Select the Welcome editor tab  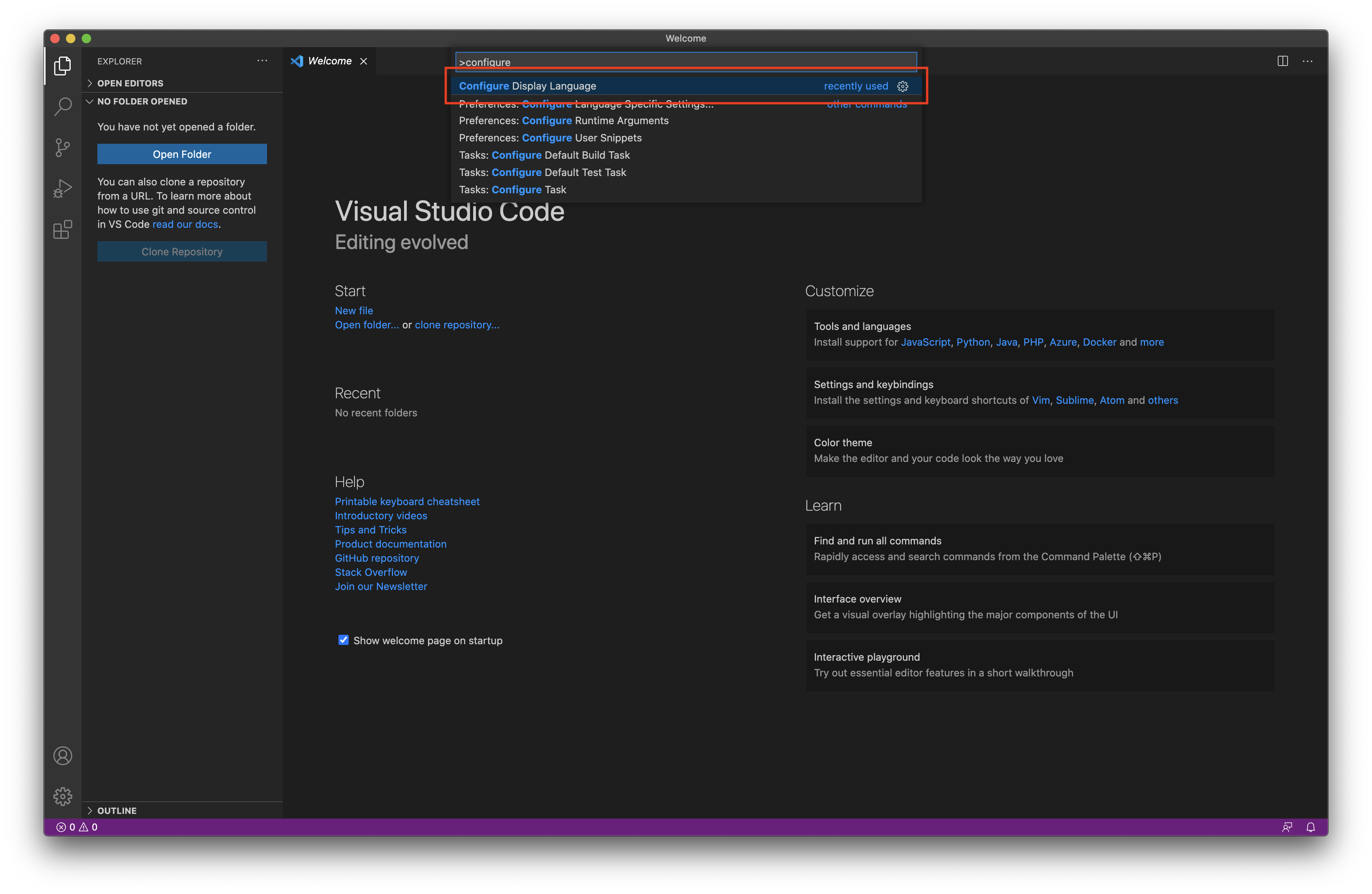330,61
